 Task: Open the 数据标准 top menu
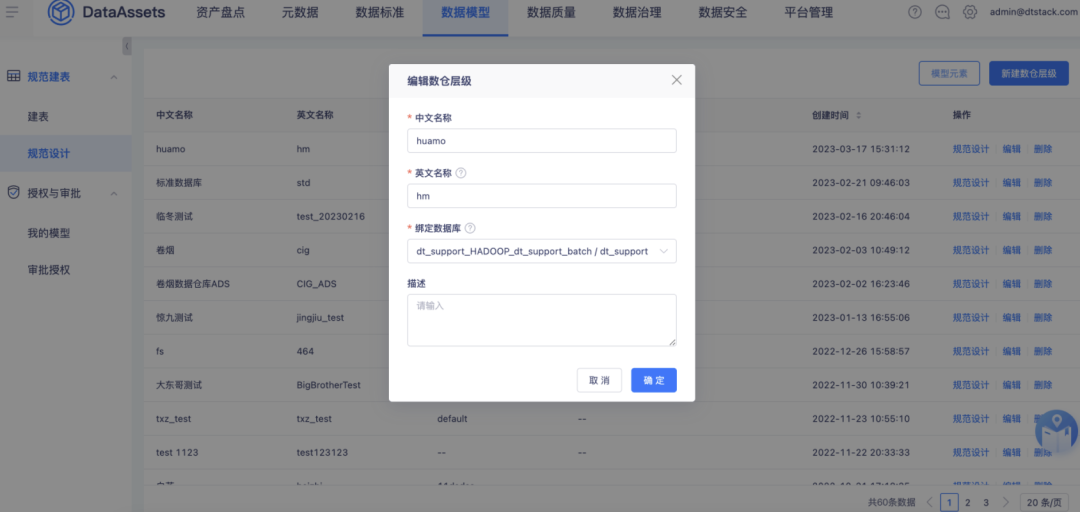coord(380,12)
